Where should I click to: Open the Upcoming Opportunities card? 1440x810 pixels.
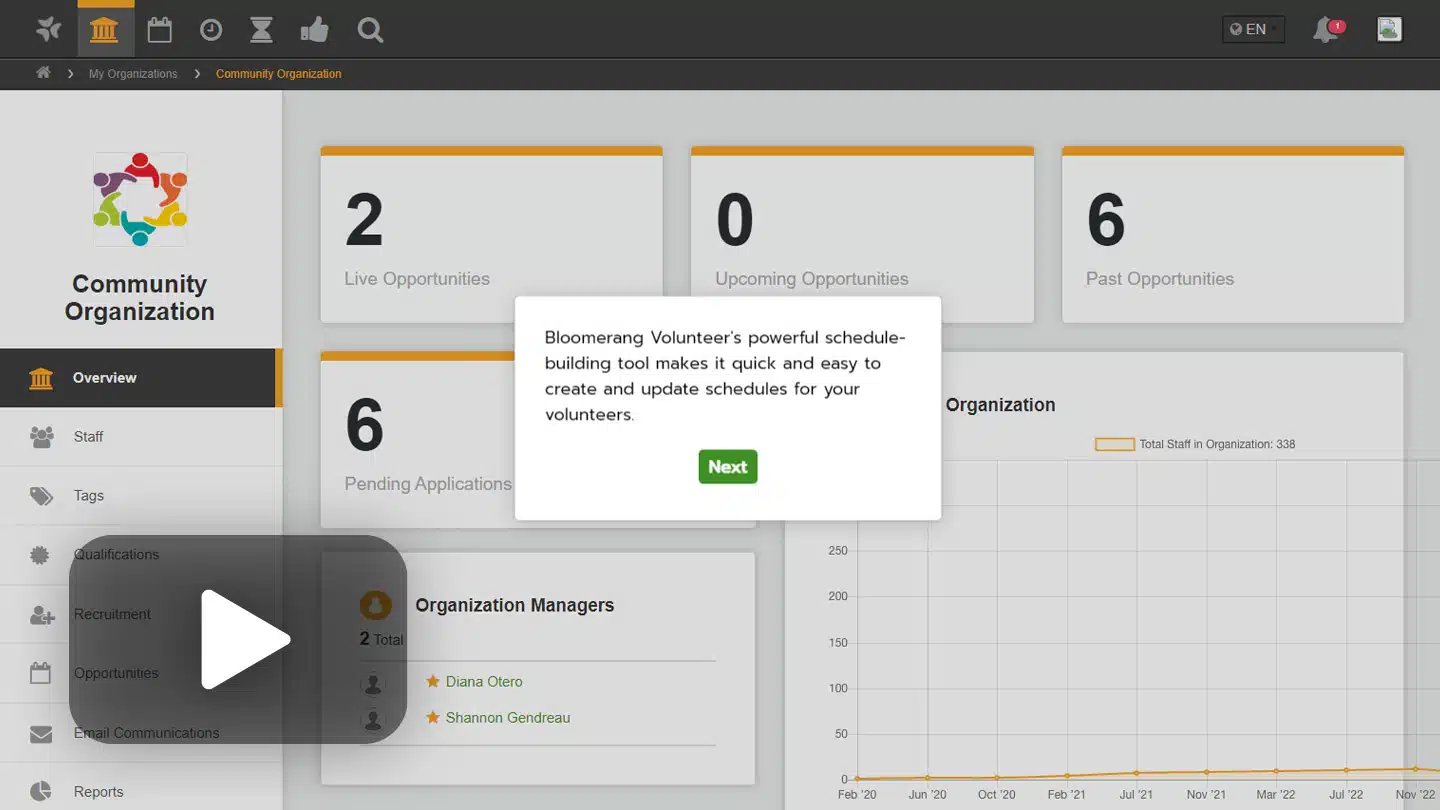(862, 235)
